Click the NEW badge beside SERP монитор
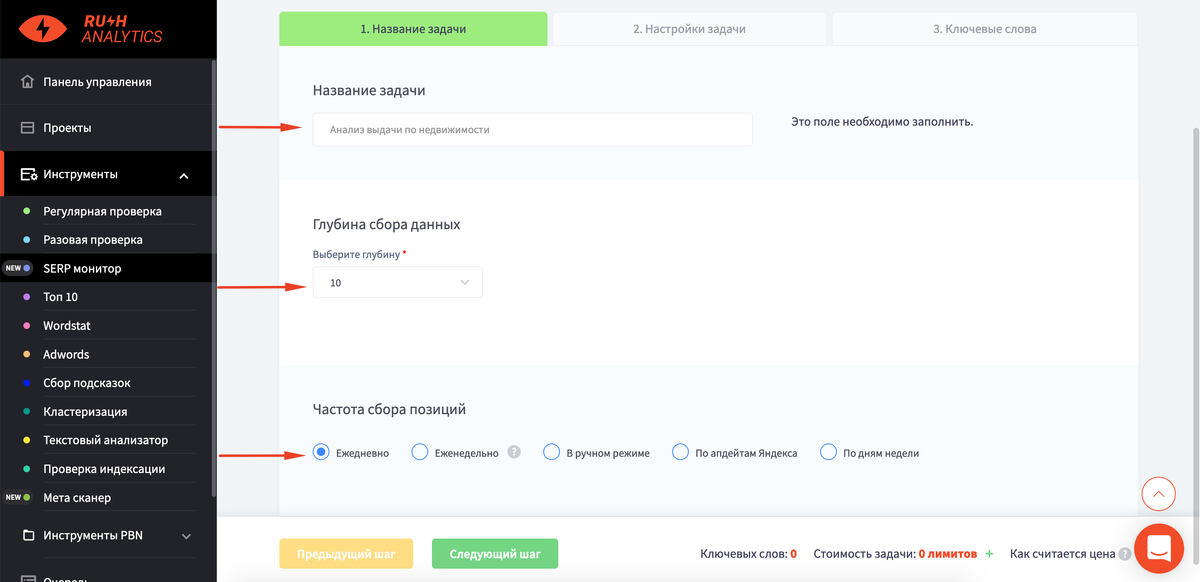Viewport: 1200px width, 582px height. [x=13, y=268]
